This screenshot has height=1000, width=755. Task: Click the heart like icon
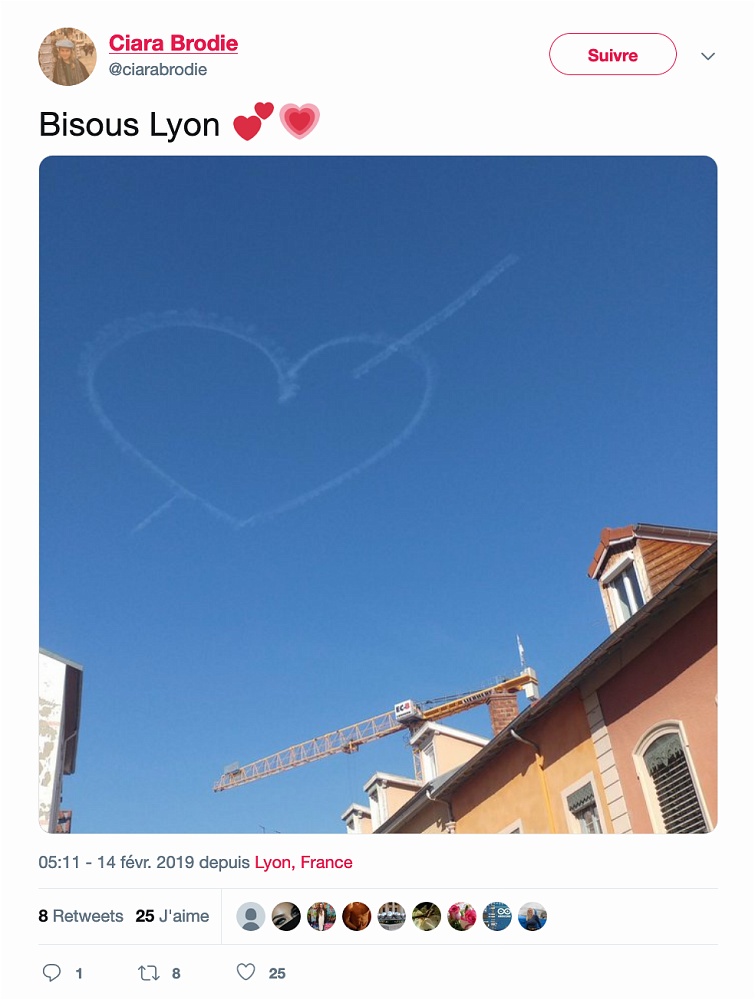[x=246, y=972]
